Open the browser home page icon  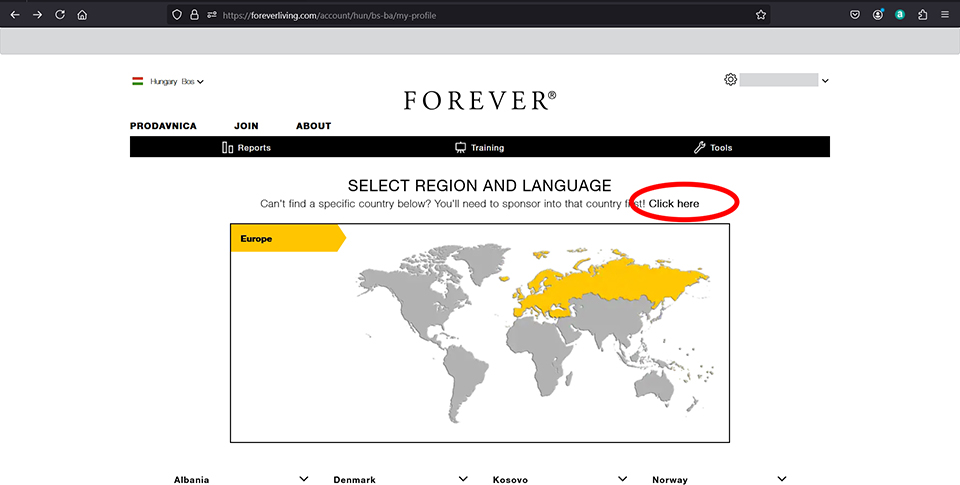[82, 15]
